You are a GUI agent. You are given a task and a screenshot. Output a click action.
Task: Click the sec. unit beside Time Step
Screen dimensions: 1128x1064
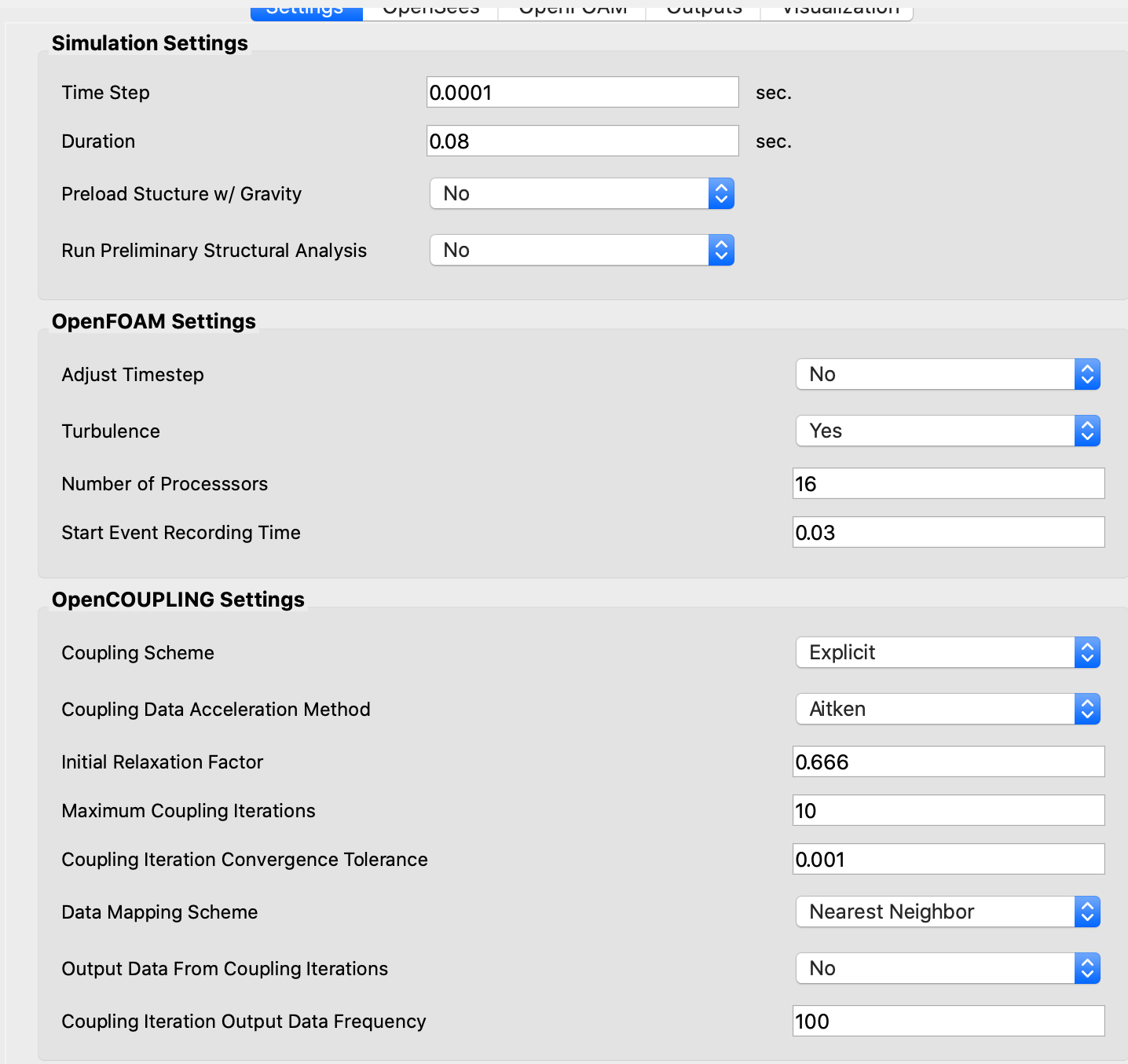[774, 93]
